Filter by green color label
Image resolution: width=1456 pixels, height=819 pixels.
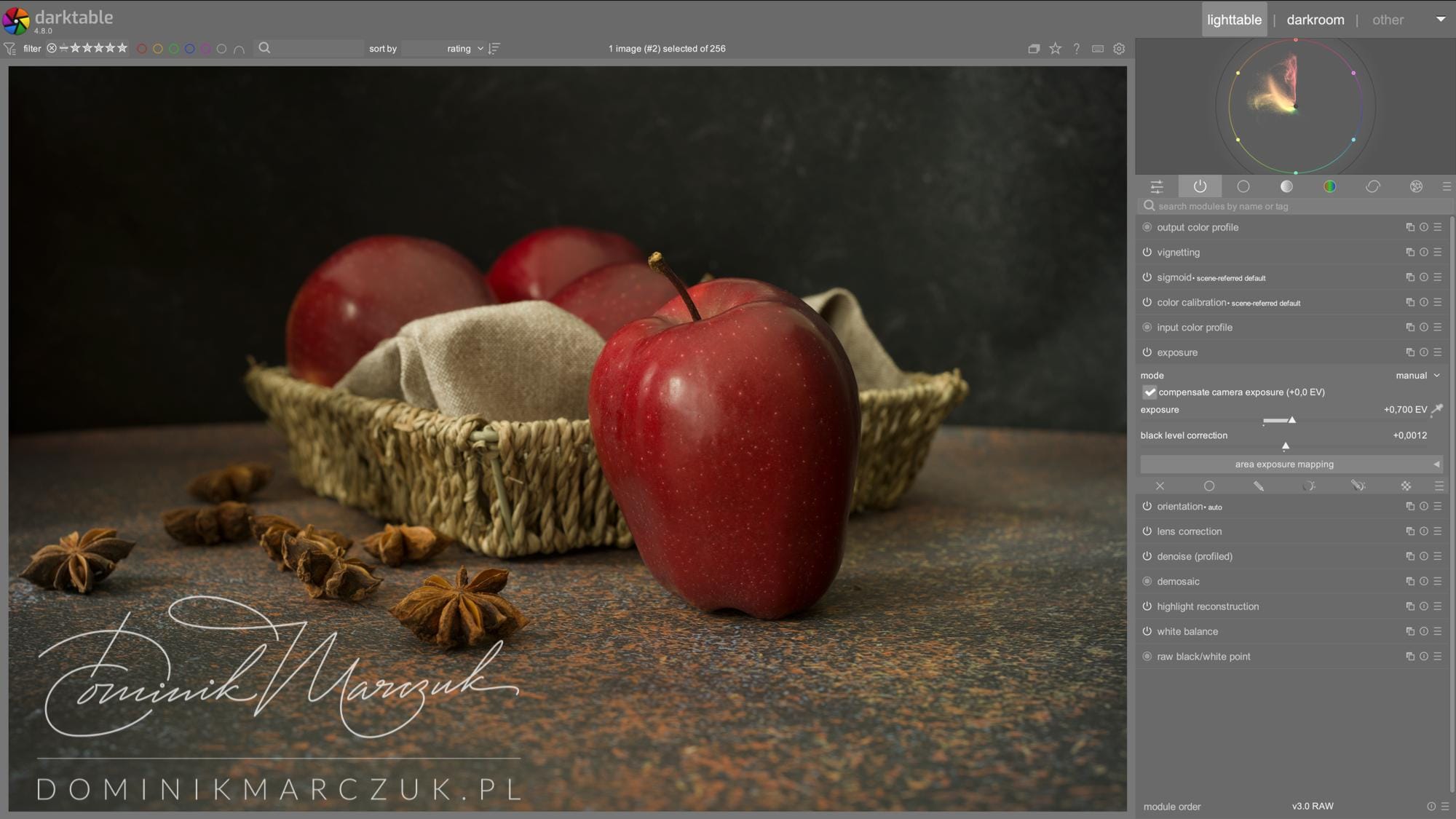[x=174, y=49]
